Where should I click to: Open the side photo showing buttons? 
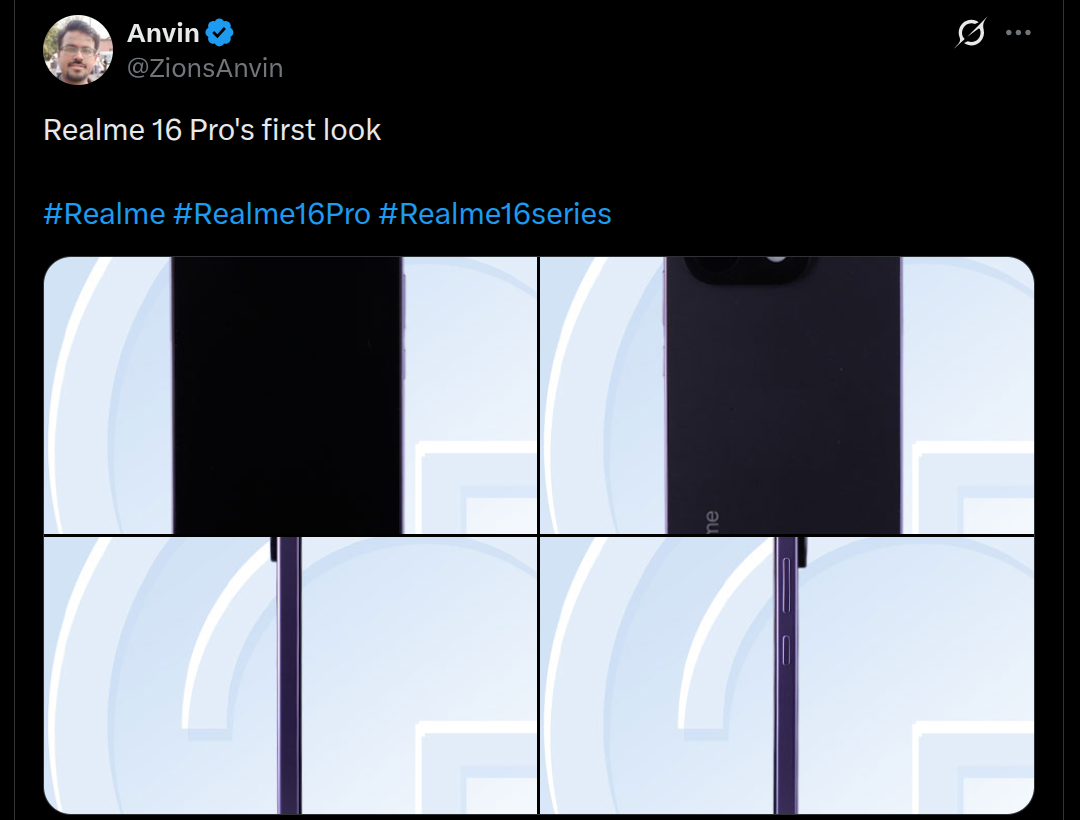[786, 676]
